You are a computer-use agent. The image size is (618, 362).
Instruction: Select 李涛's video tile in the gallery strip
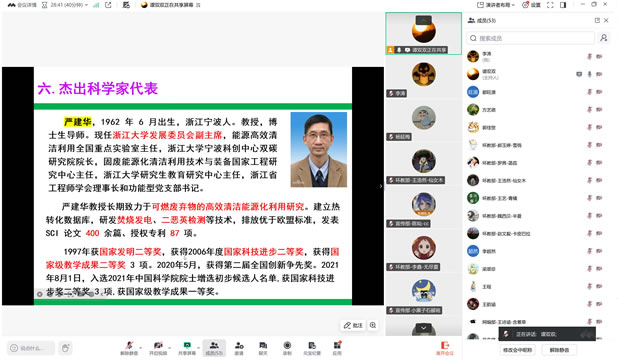pyautogui.click(x=423, y=77)
